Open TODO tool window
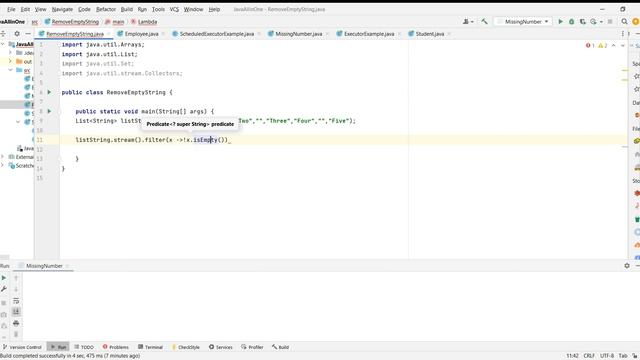640x360 pixels. tap(84, 347)
